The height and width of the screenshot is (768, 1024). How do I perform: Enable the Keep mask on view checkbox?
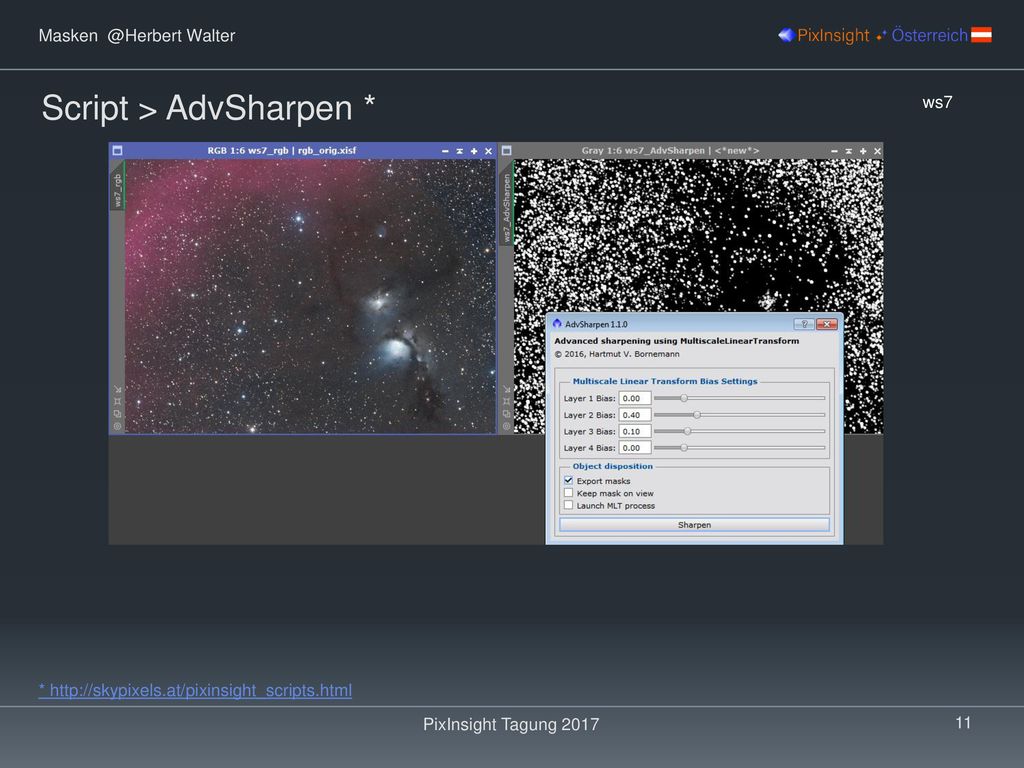(x=568, y=493)
